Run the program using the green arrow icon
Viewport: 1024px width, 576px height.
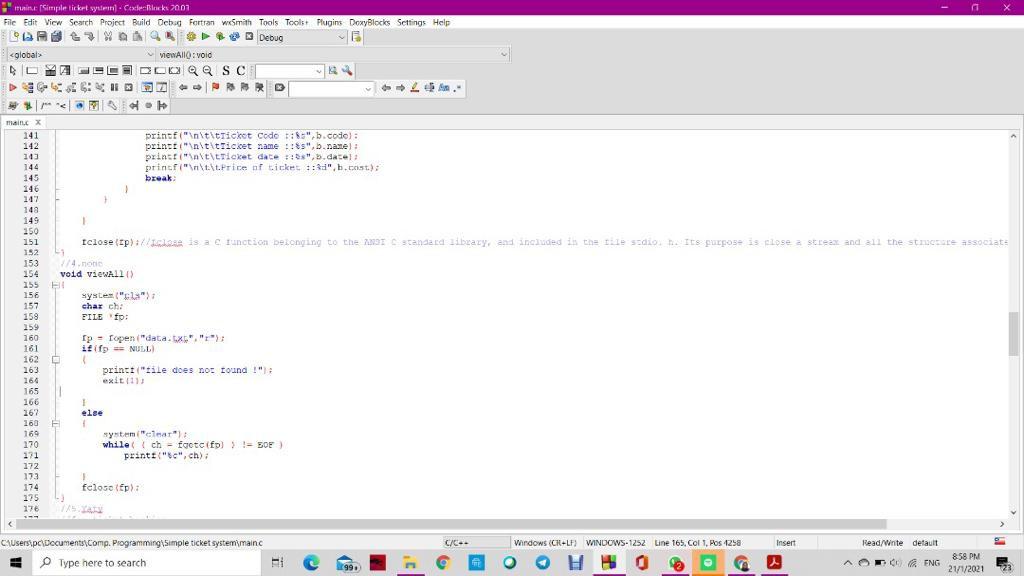pos(205,37)
